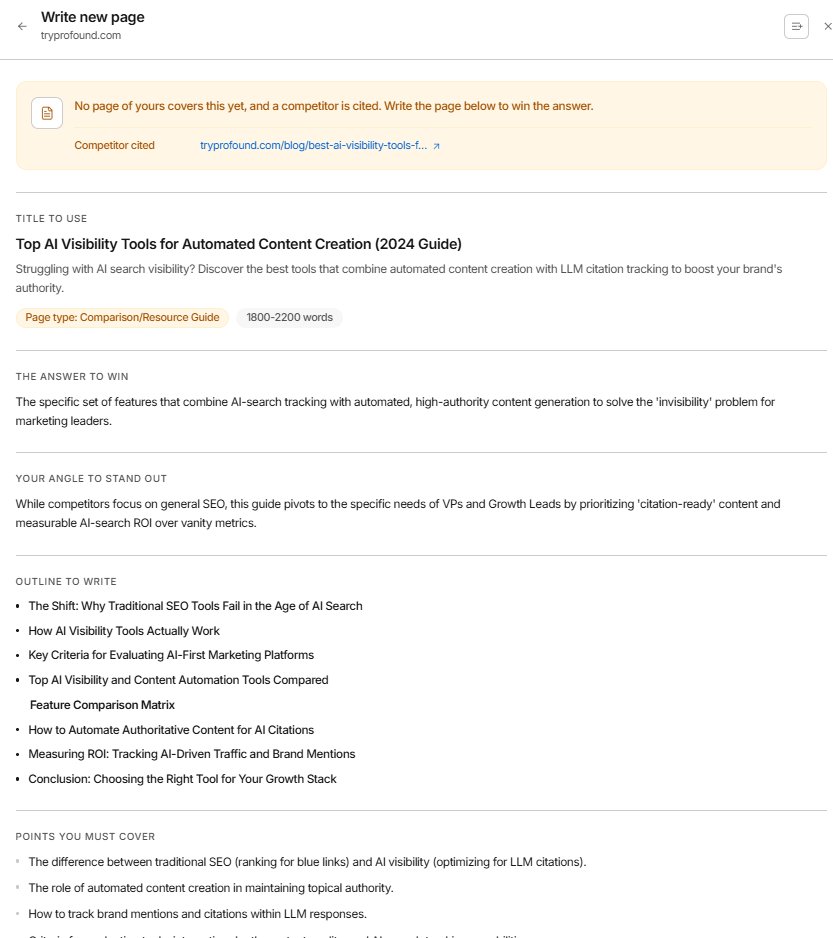Select outline item Conclusion: Choosing the Right Tool
Screen dimensions: 833x938
pos(183,779)
